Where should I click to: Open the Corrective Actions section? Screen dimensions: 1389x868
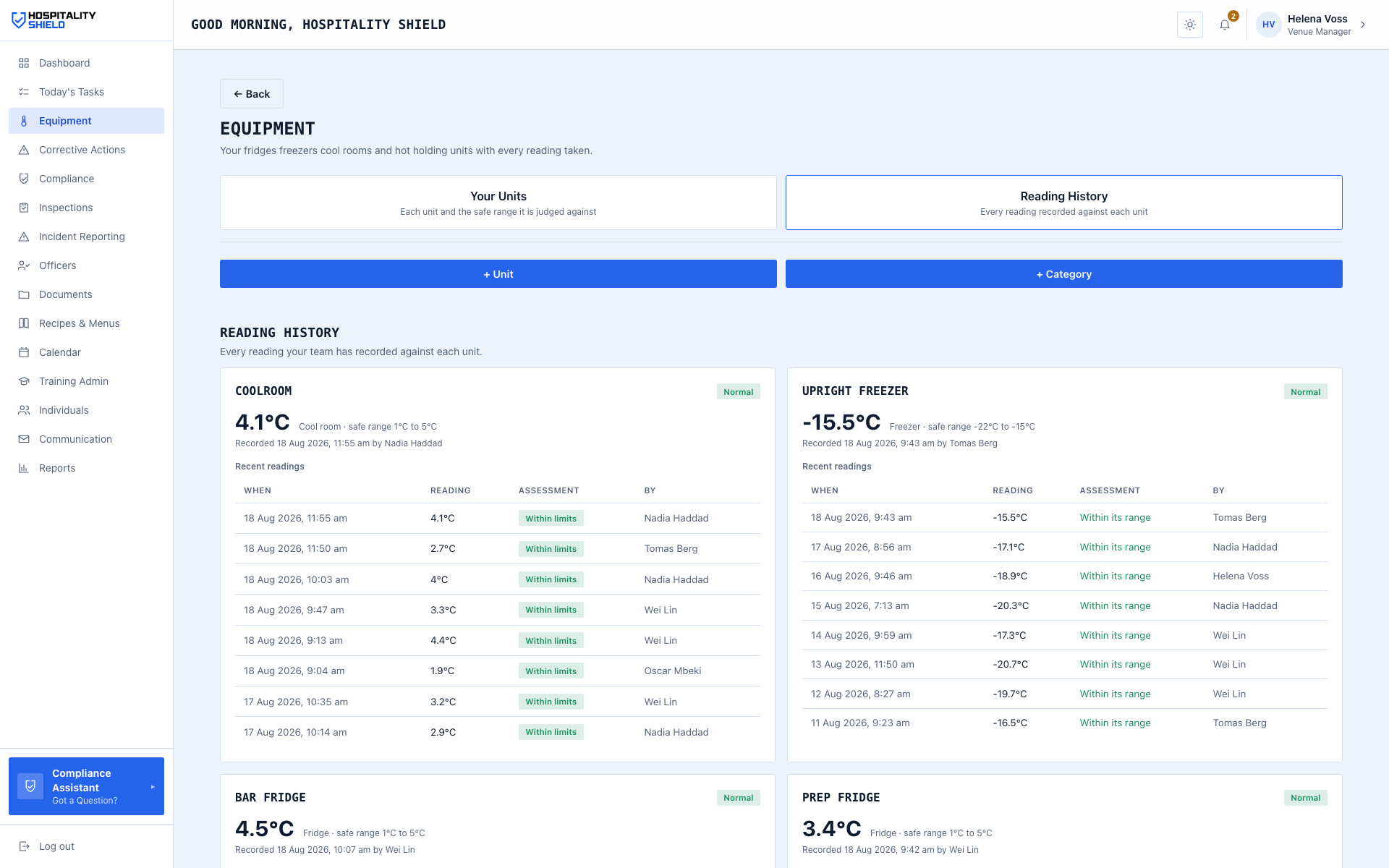(x=87, y=150)
